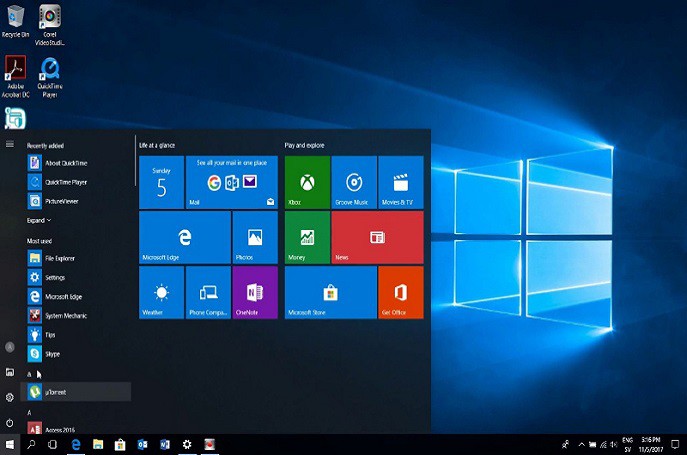
Task: Open the Mail tile
Action: [232, 182]
